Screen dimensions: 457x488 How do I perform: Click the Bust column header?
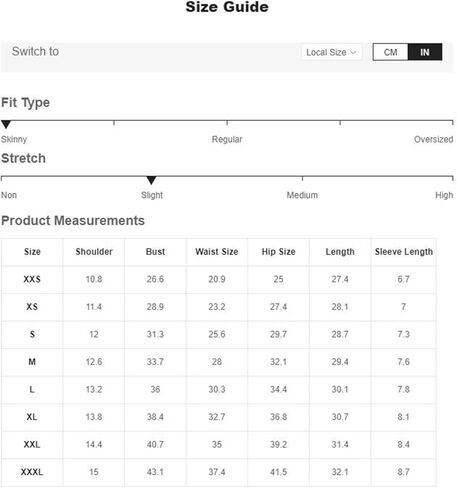(x=155, y=252)
